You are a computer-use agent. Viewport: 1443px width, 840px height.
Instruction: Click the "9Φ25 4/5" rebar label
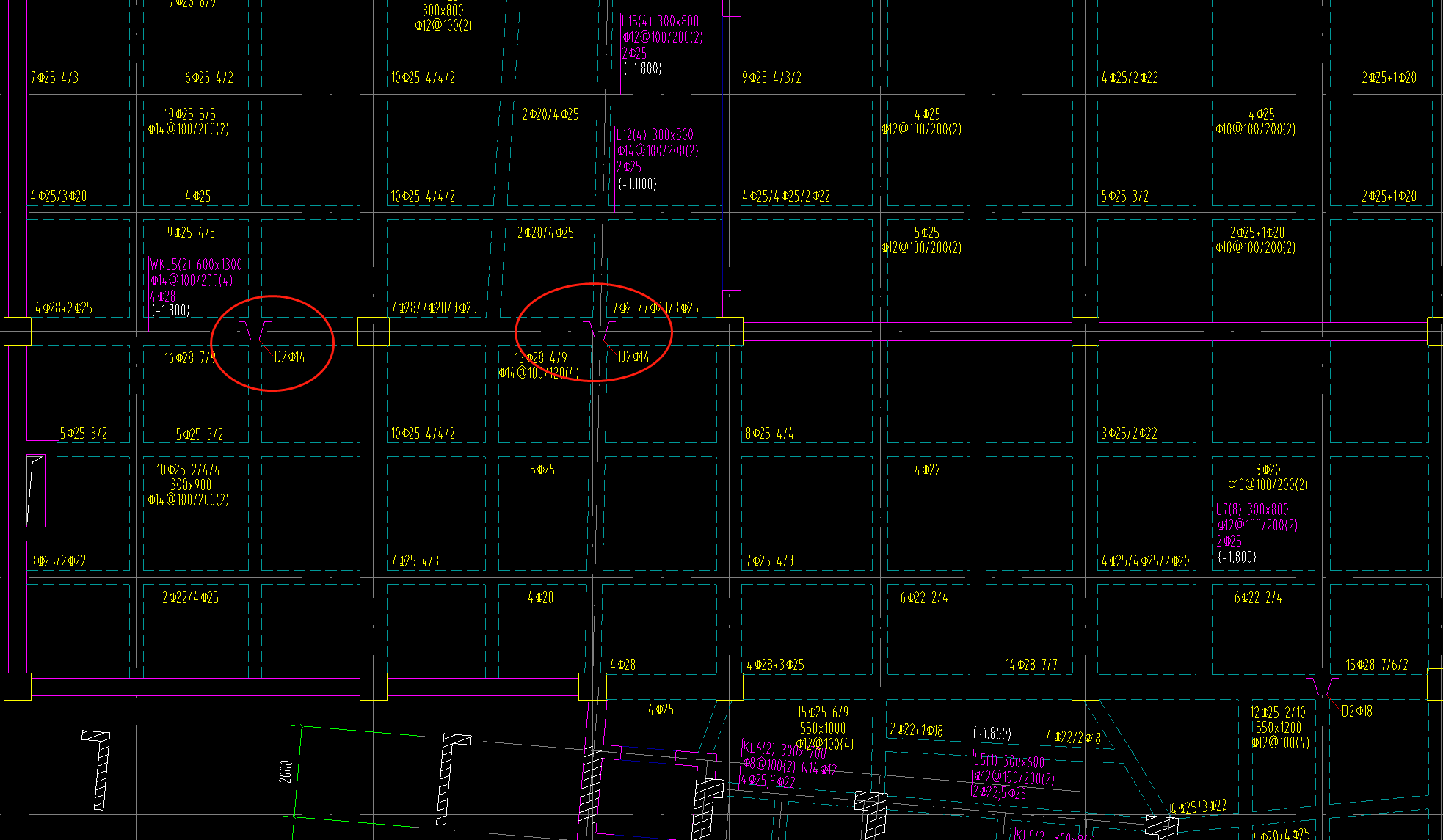tap(191, 233)
